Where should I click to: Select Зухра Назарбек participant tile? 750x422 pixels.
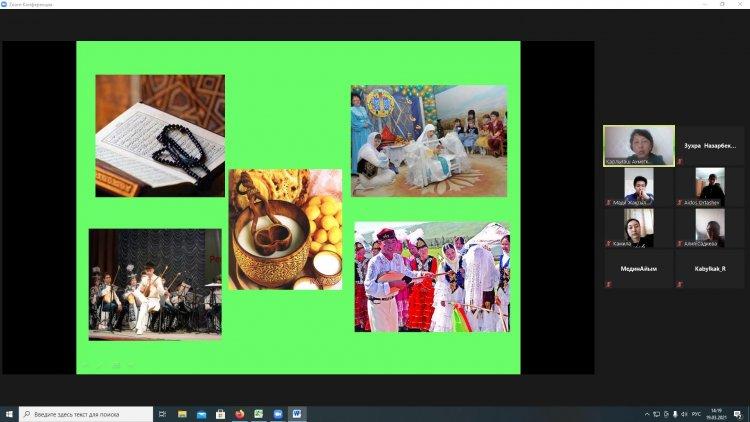pyautogui.click(x=709, y=145)
